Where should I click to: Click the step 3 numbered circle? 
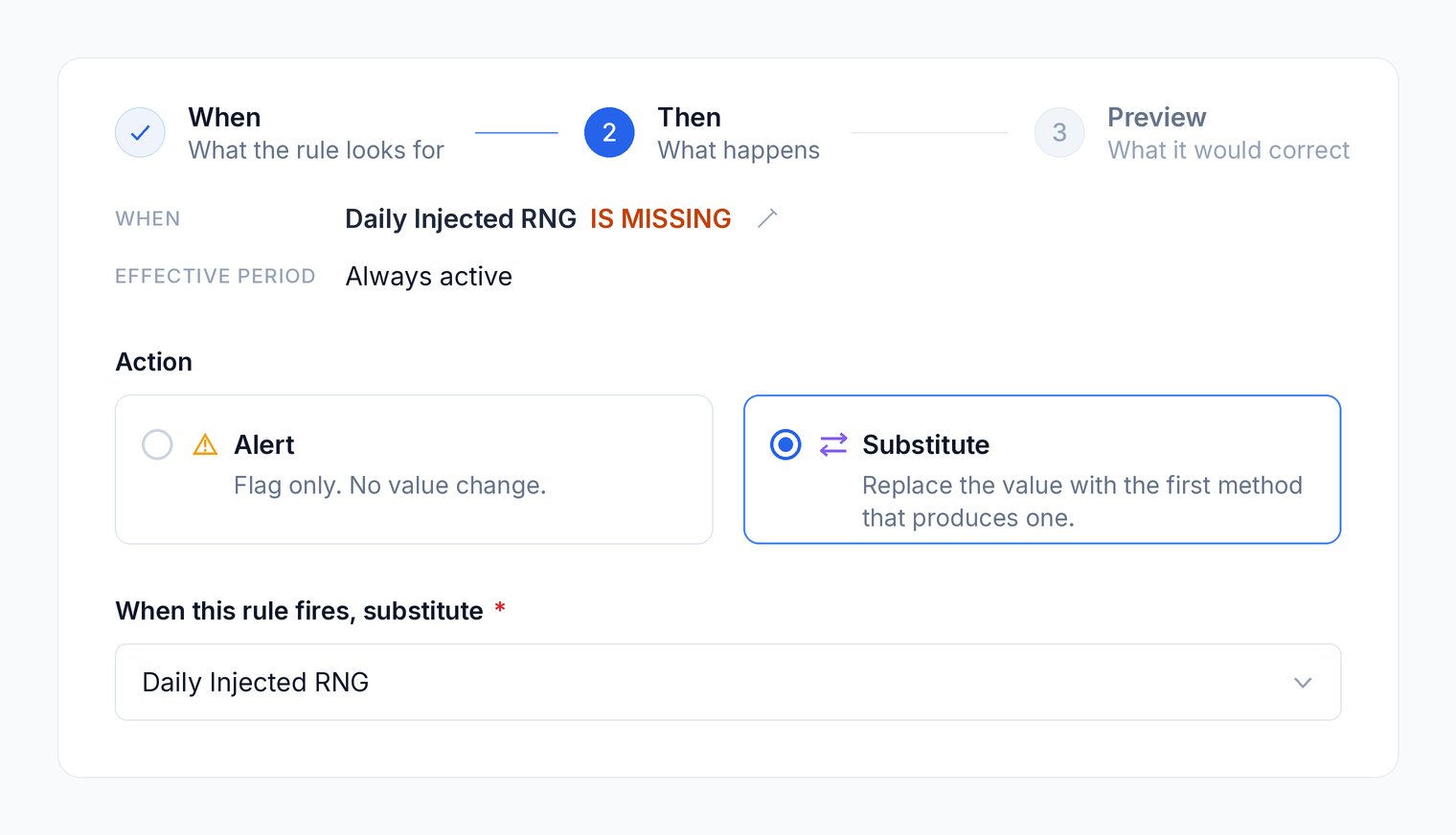point(1059,132)
